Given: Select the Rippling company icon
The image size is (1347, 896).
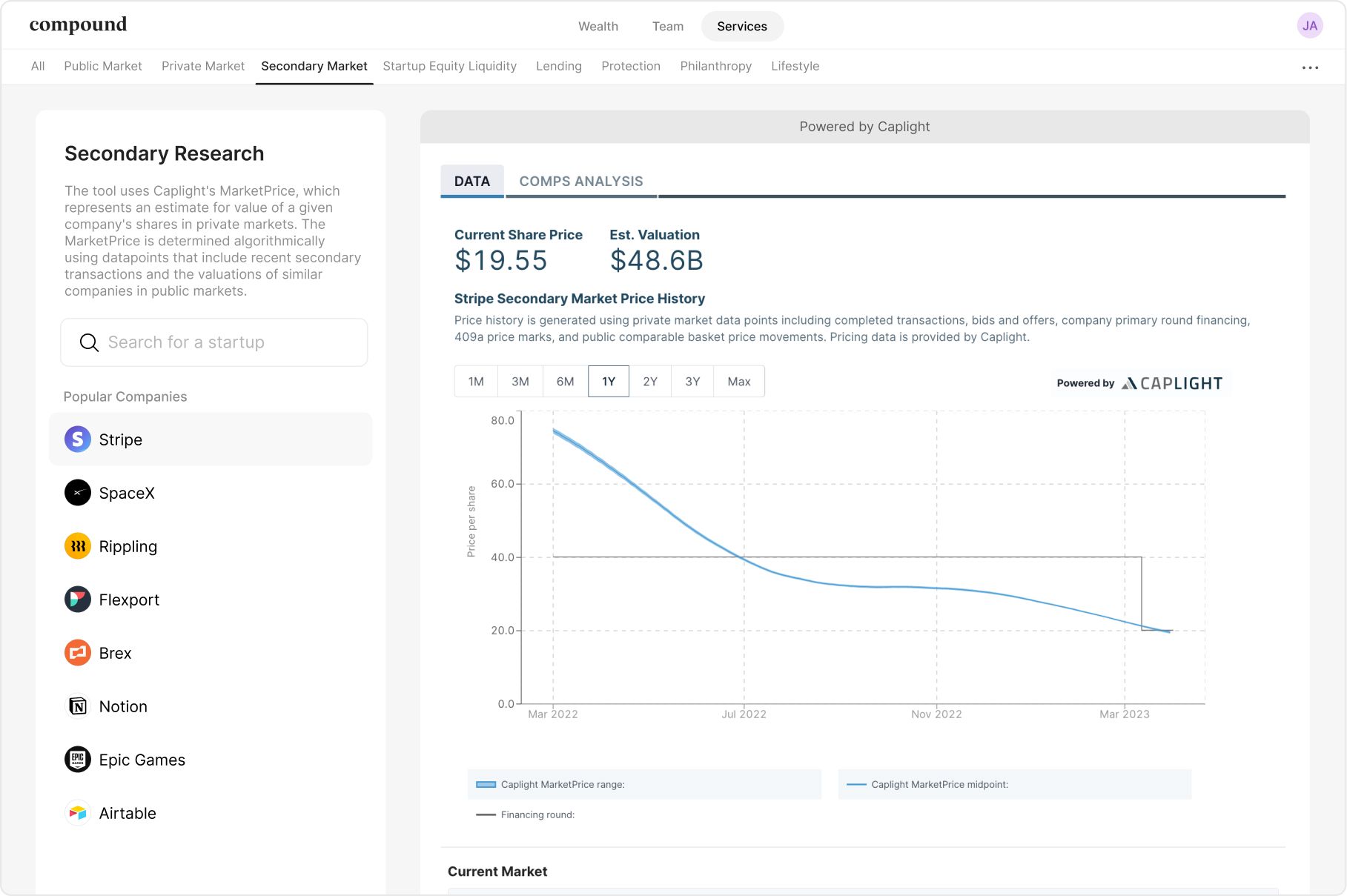Looking at the screenshot, I should click(78, 546).
